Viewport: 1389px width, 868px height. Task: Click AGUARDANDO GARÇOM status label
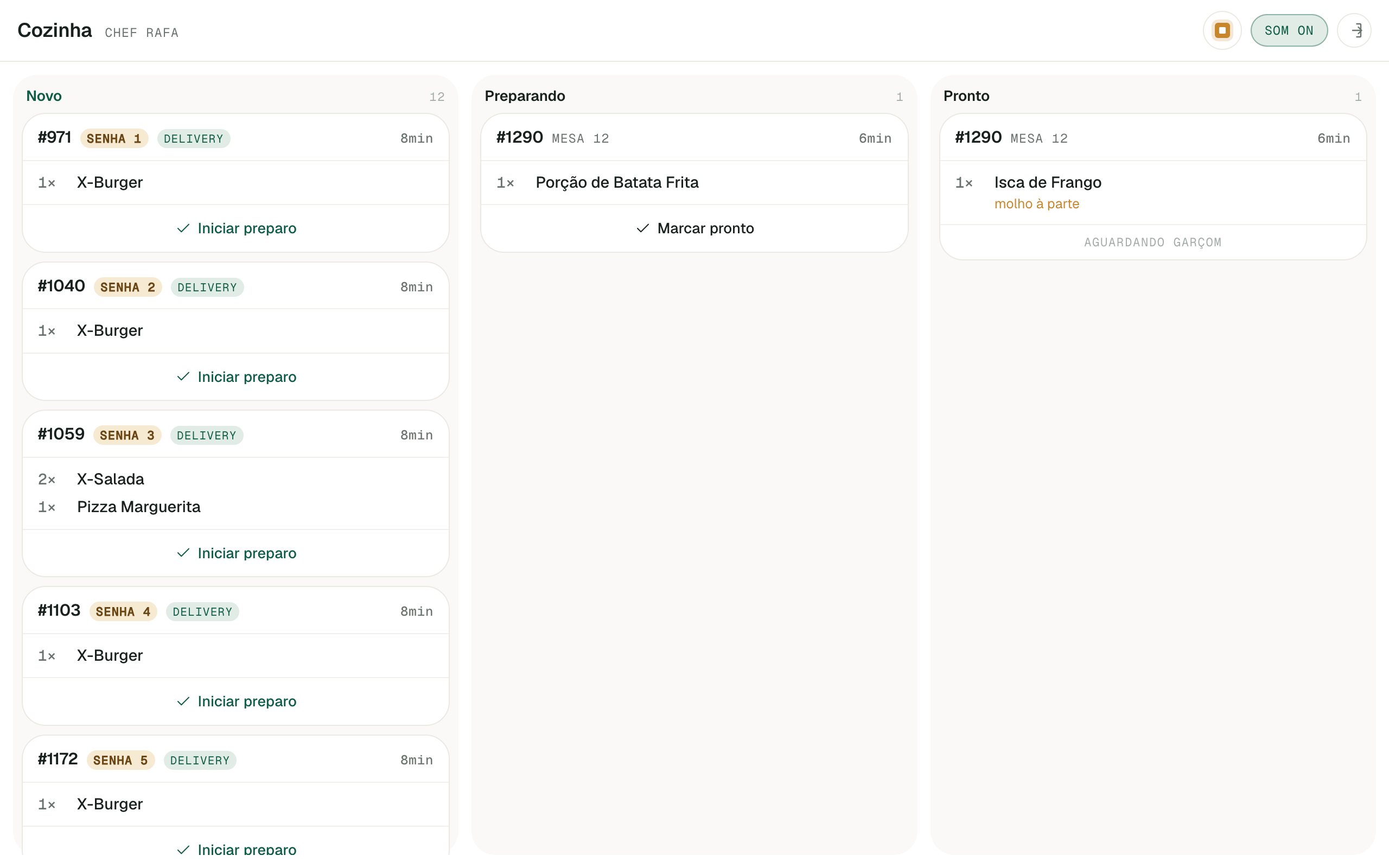click(1152, 242)
